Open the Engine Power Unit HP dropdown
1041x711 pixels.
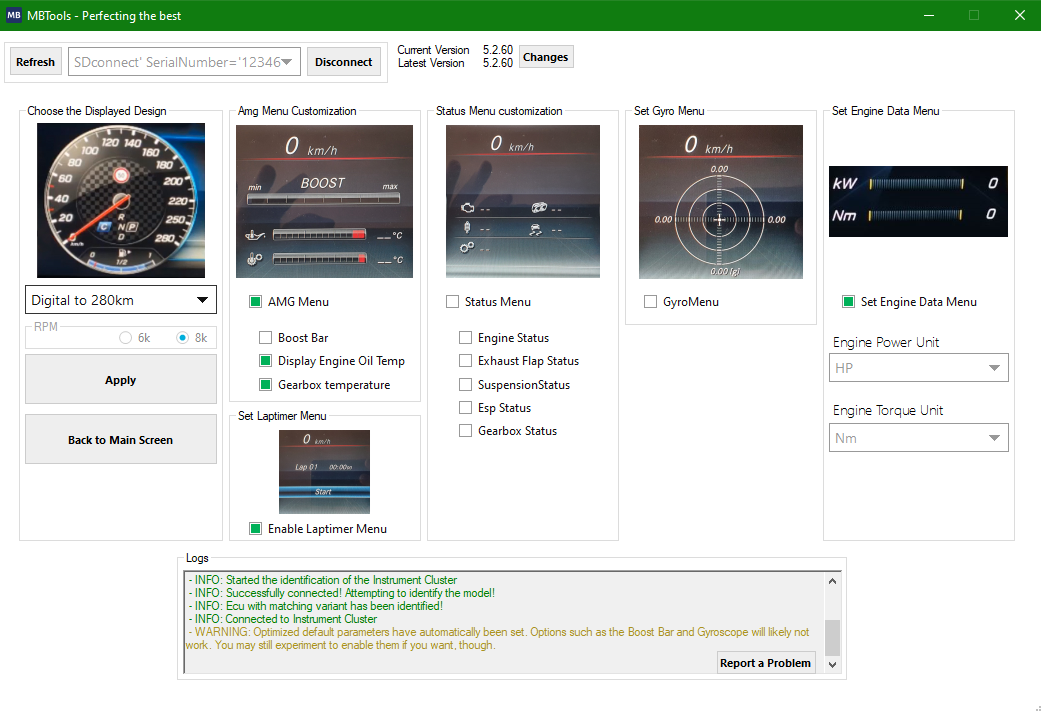(x=918, y=368)
